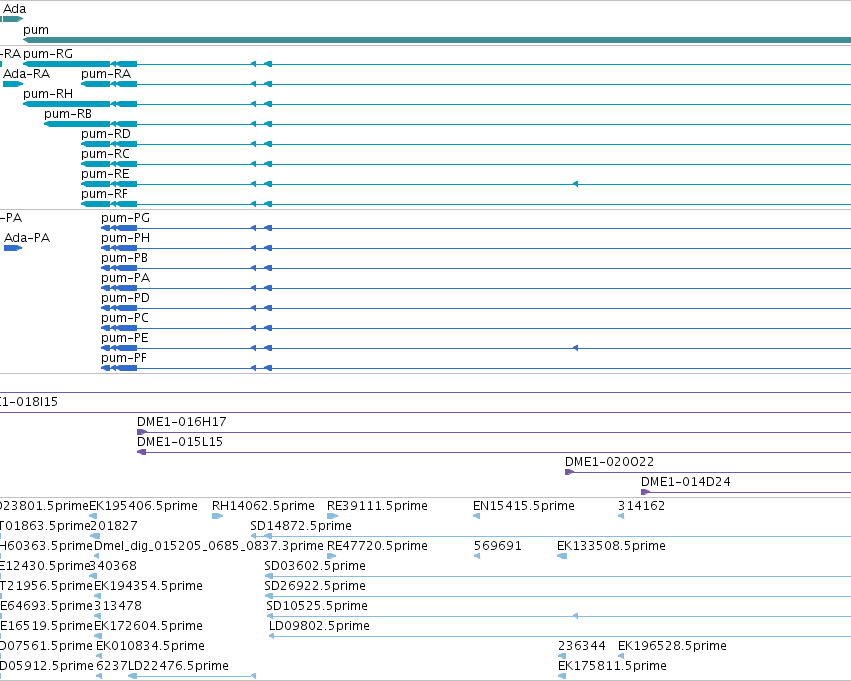Click the pum-PH protein label

125,238
